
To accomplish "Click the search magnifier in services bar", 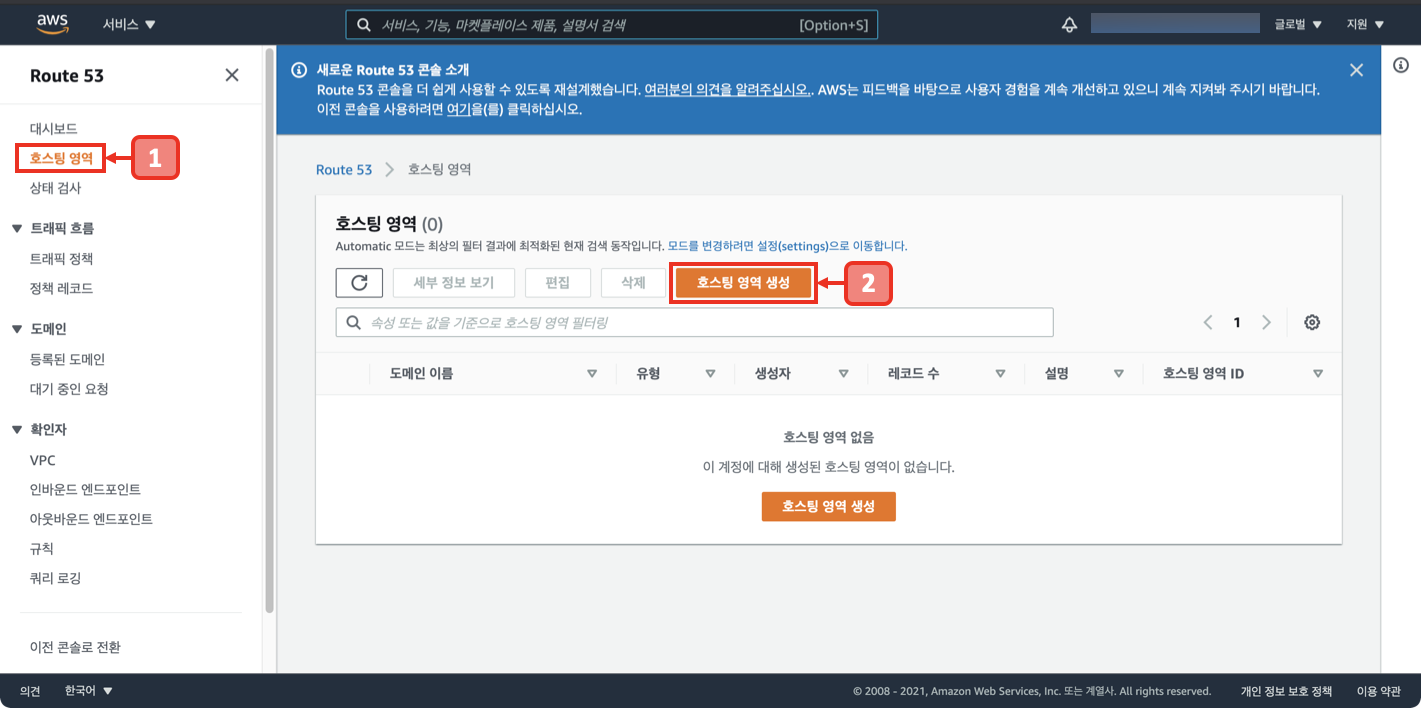I will (364, 25).
